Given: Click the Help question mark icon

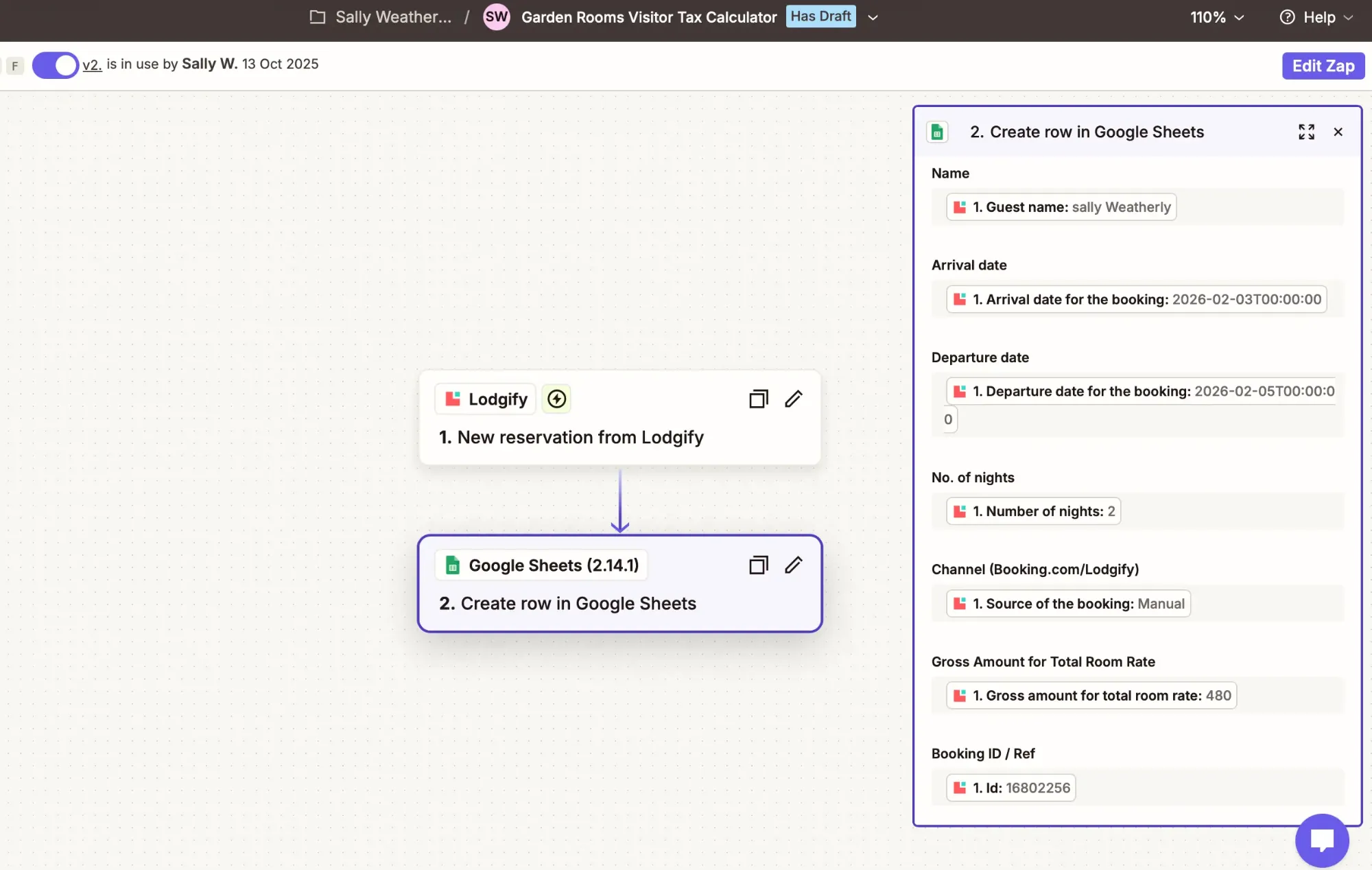Looking at the screenshot, I should click(1287, 18).
